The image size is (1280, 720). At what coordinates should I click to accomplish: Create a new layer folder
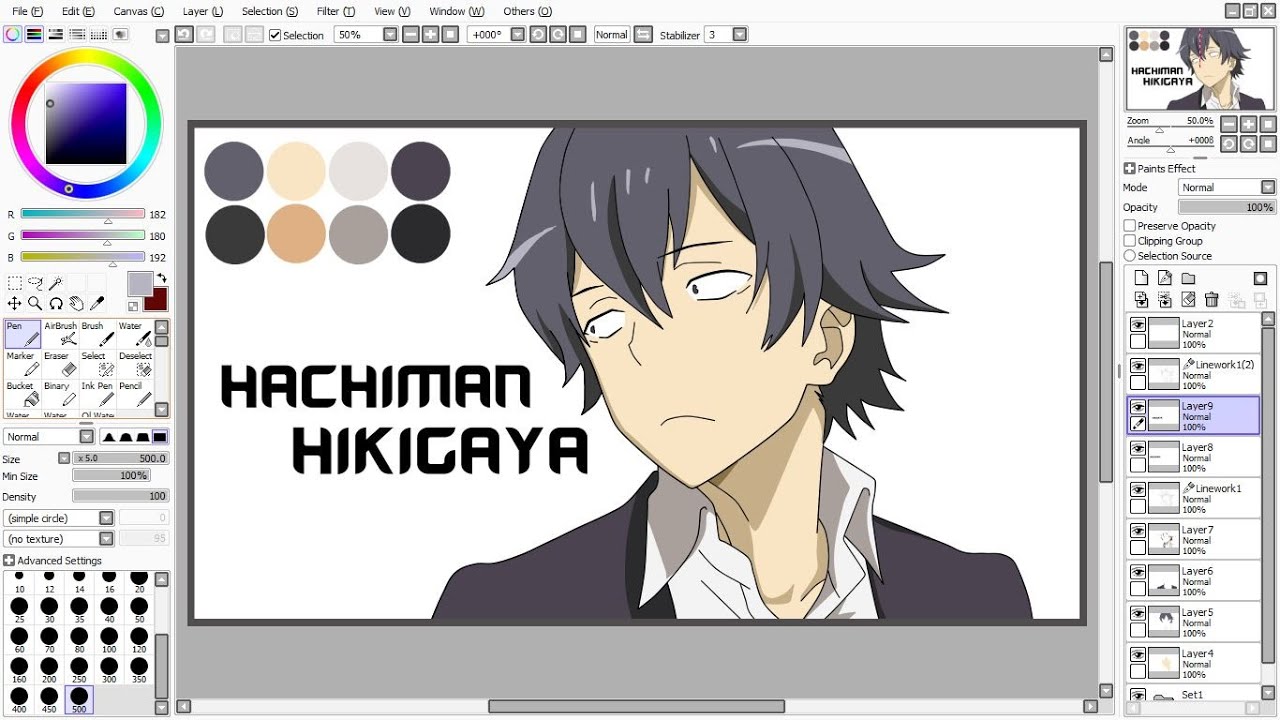(x=1188, y=278)
